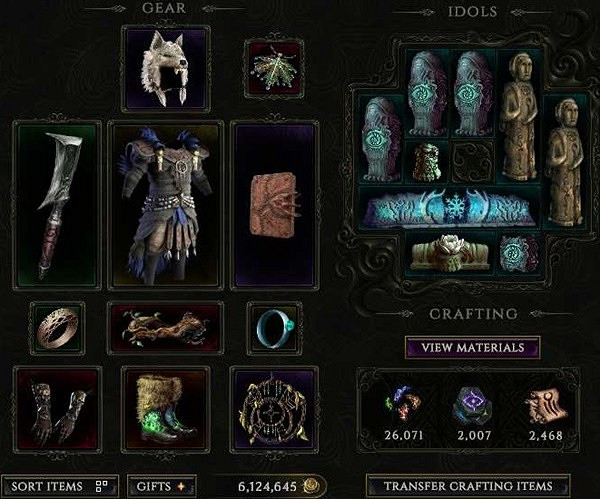Select the leather tome off-hand slot
Image resolution: width=600 pixels, height=499 pixels.
click(x=275, y=205)
